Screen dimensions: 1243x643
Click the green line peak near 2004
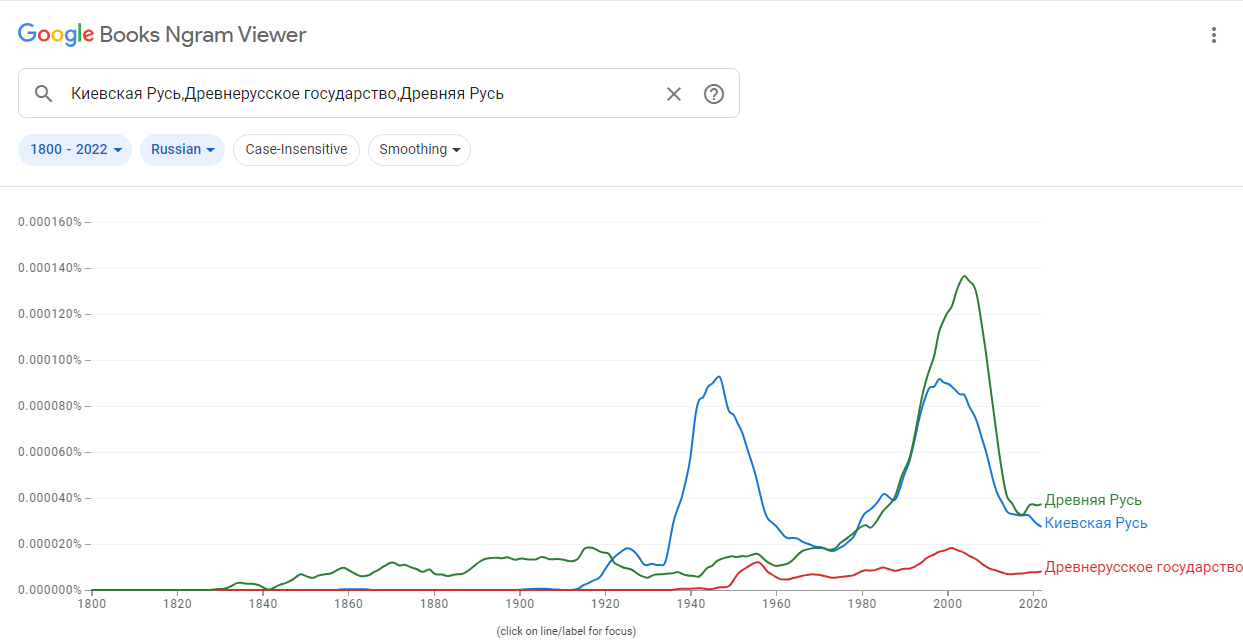pos(964,276)
